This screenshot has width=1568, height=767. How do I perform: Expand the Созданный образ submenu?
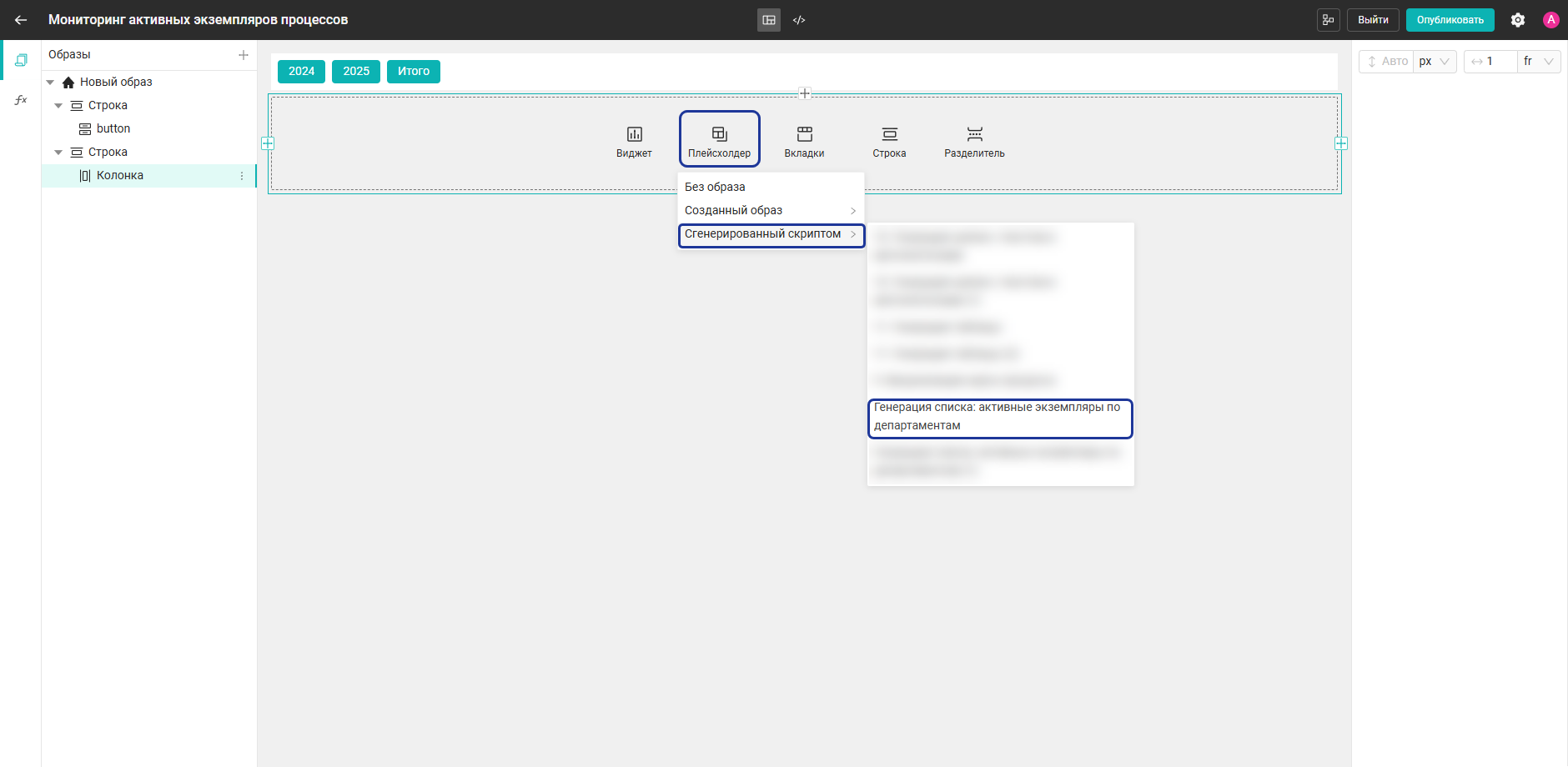[x=771, y=211]
